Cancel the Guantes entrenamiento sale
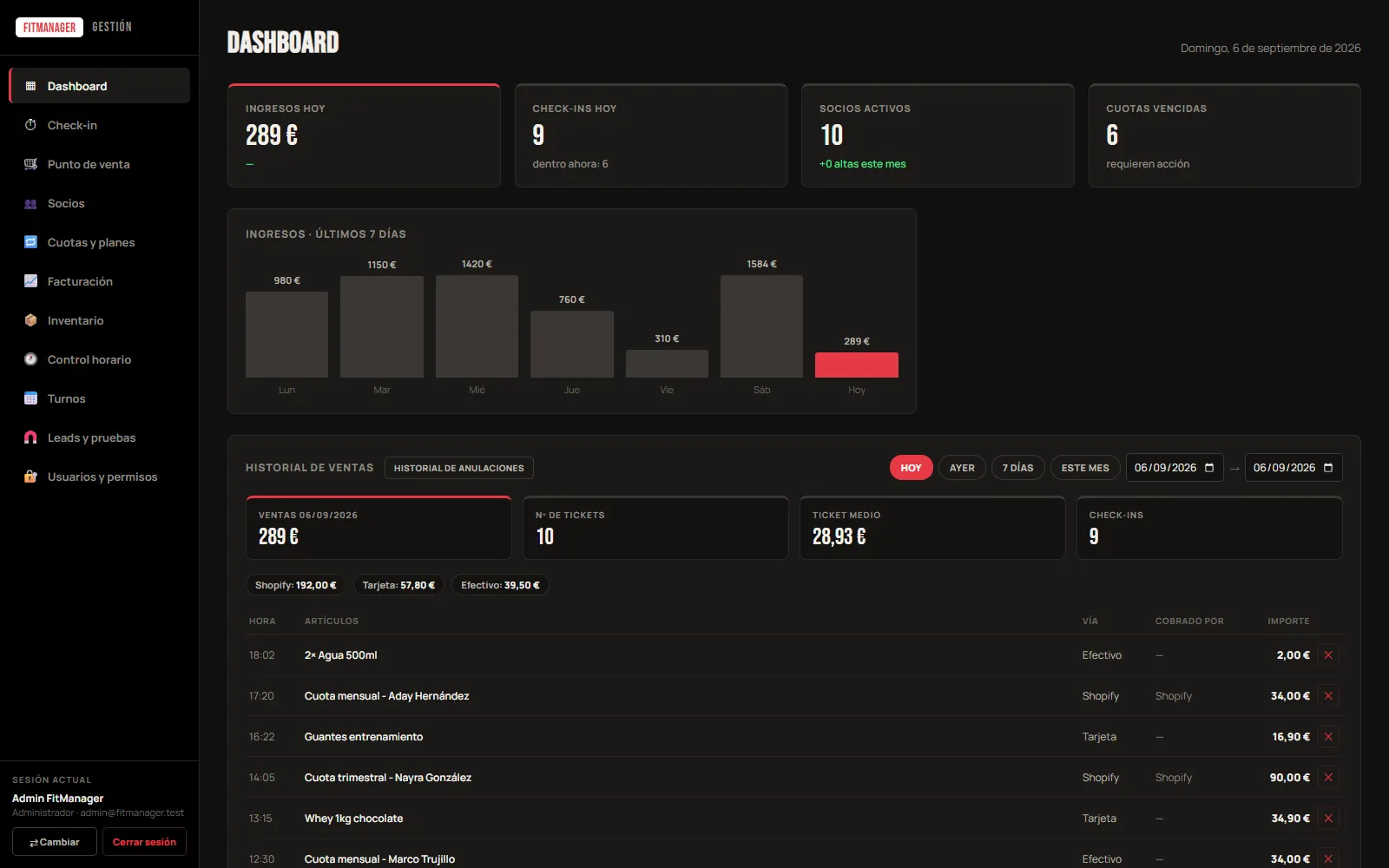 1328,737
